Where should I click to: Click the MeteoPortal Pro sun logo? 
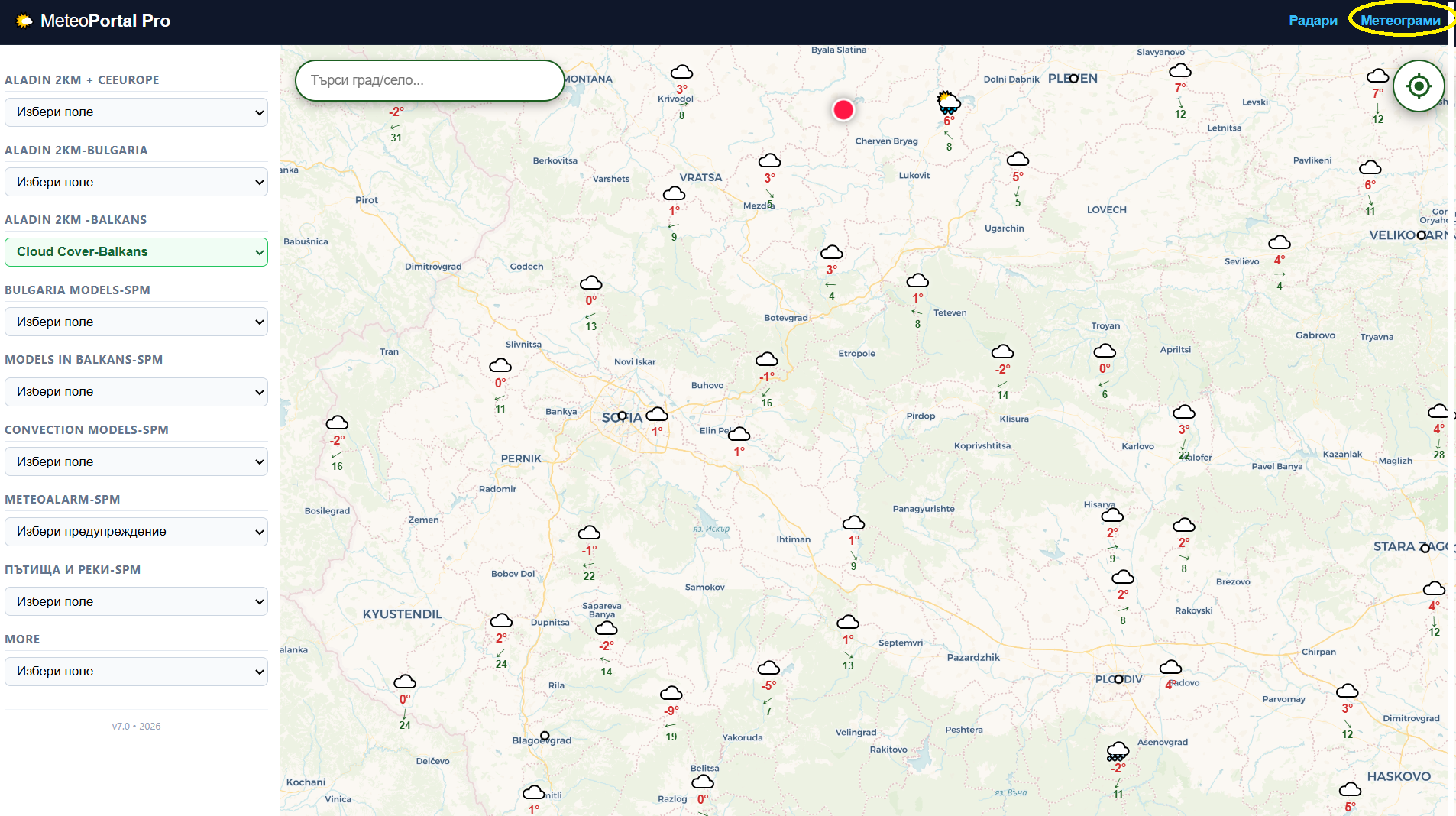[x=24, y=21]
